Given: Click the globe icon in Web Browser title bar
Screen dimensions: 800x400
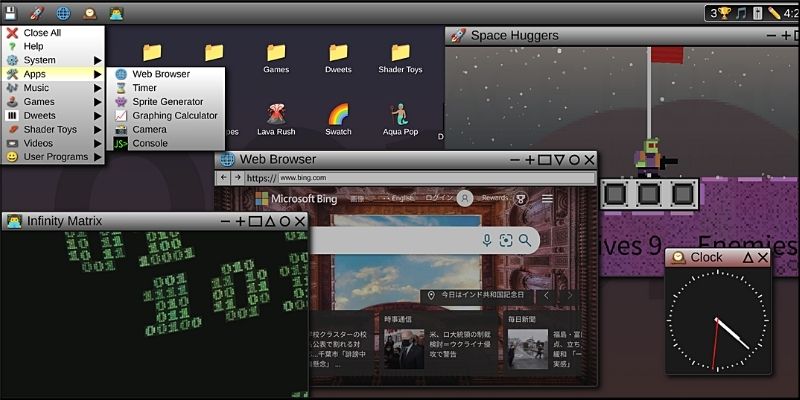Looking at the screenshot, I should (227, 160).
